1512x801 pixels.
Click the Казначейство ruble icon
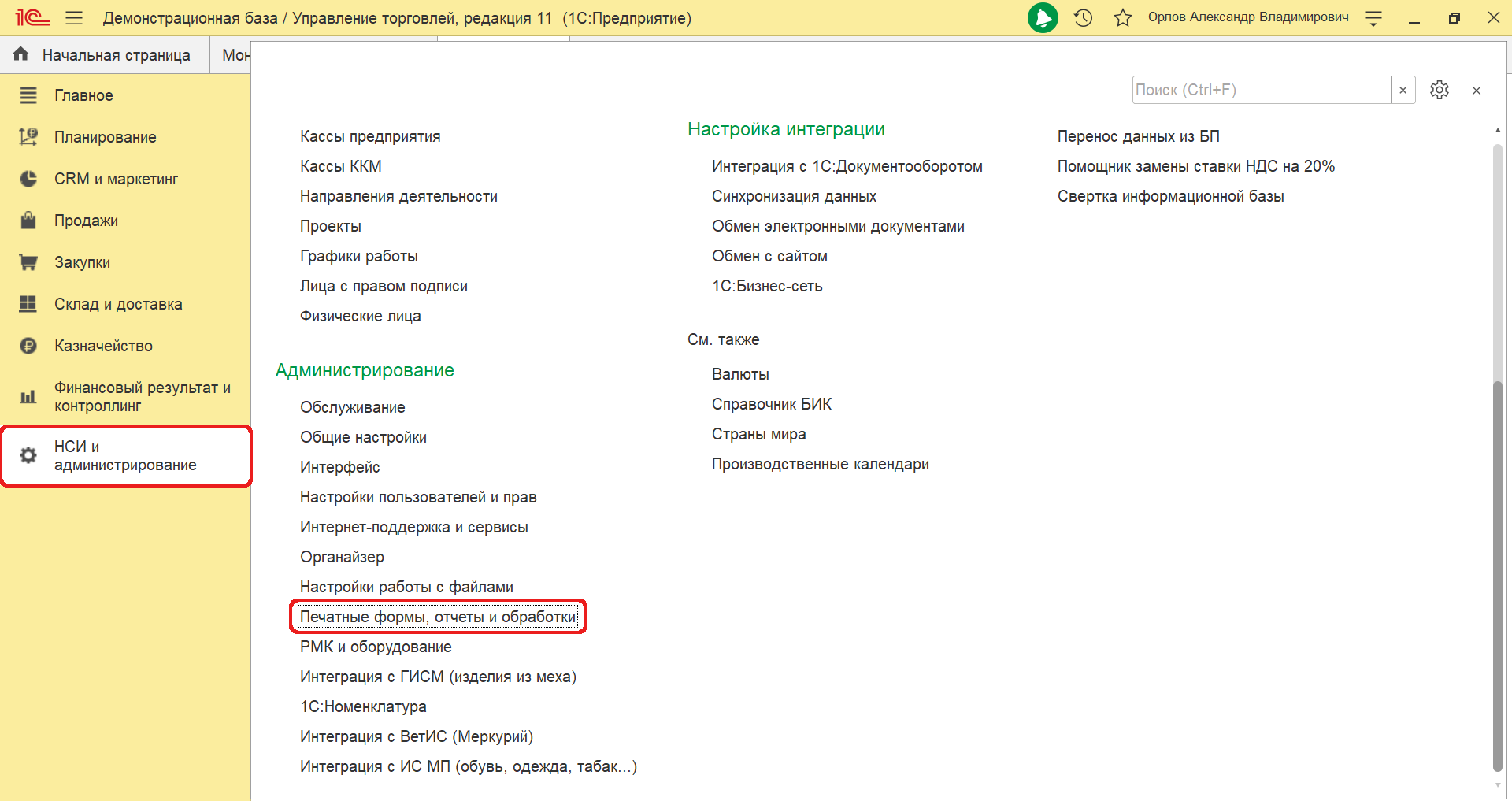click(28, 346)
